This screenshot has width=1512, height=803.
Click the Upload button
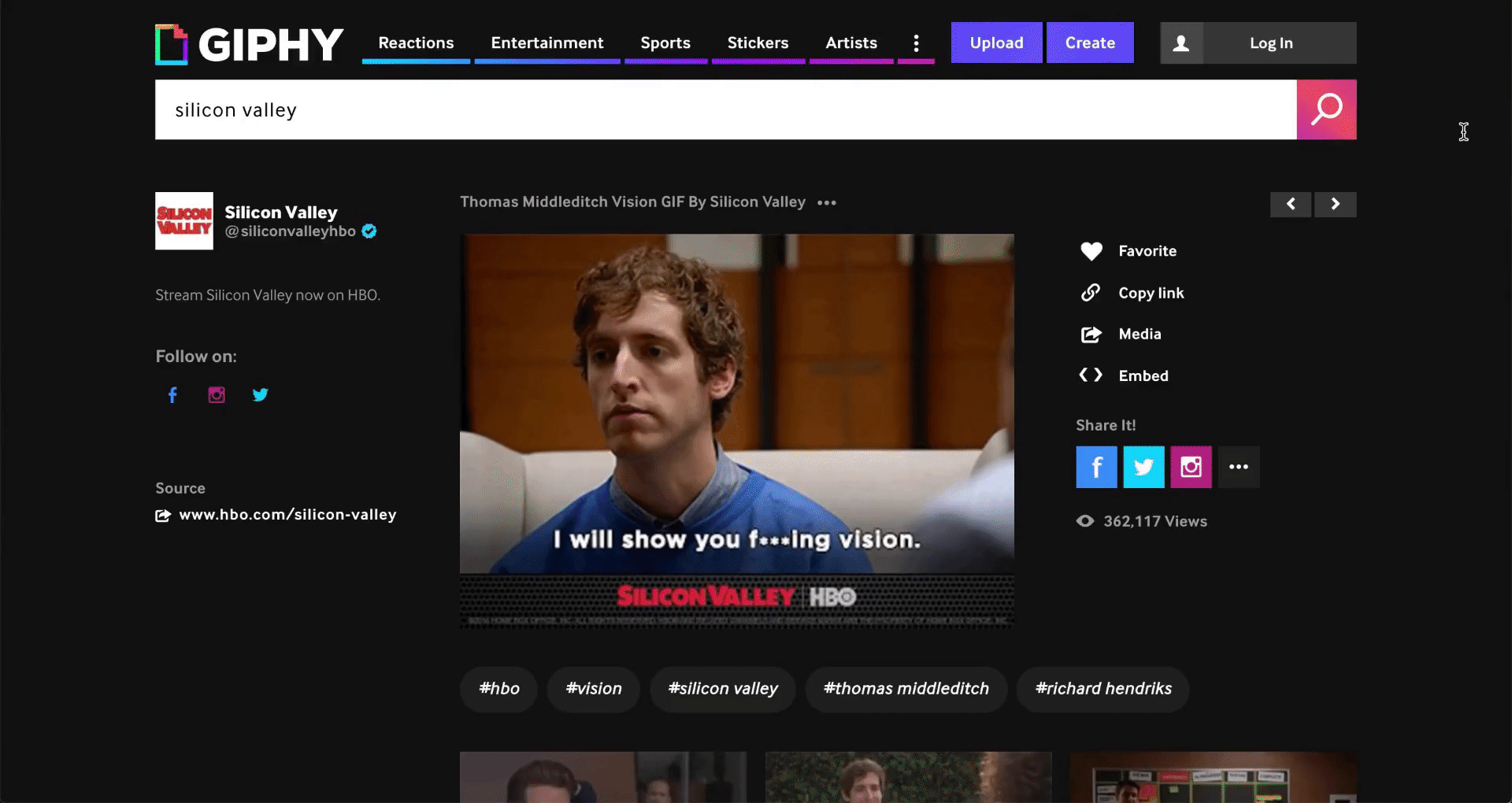tap(996, 43)
